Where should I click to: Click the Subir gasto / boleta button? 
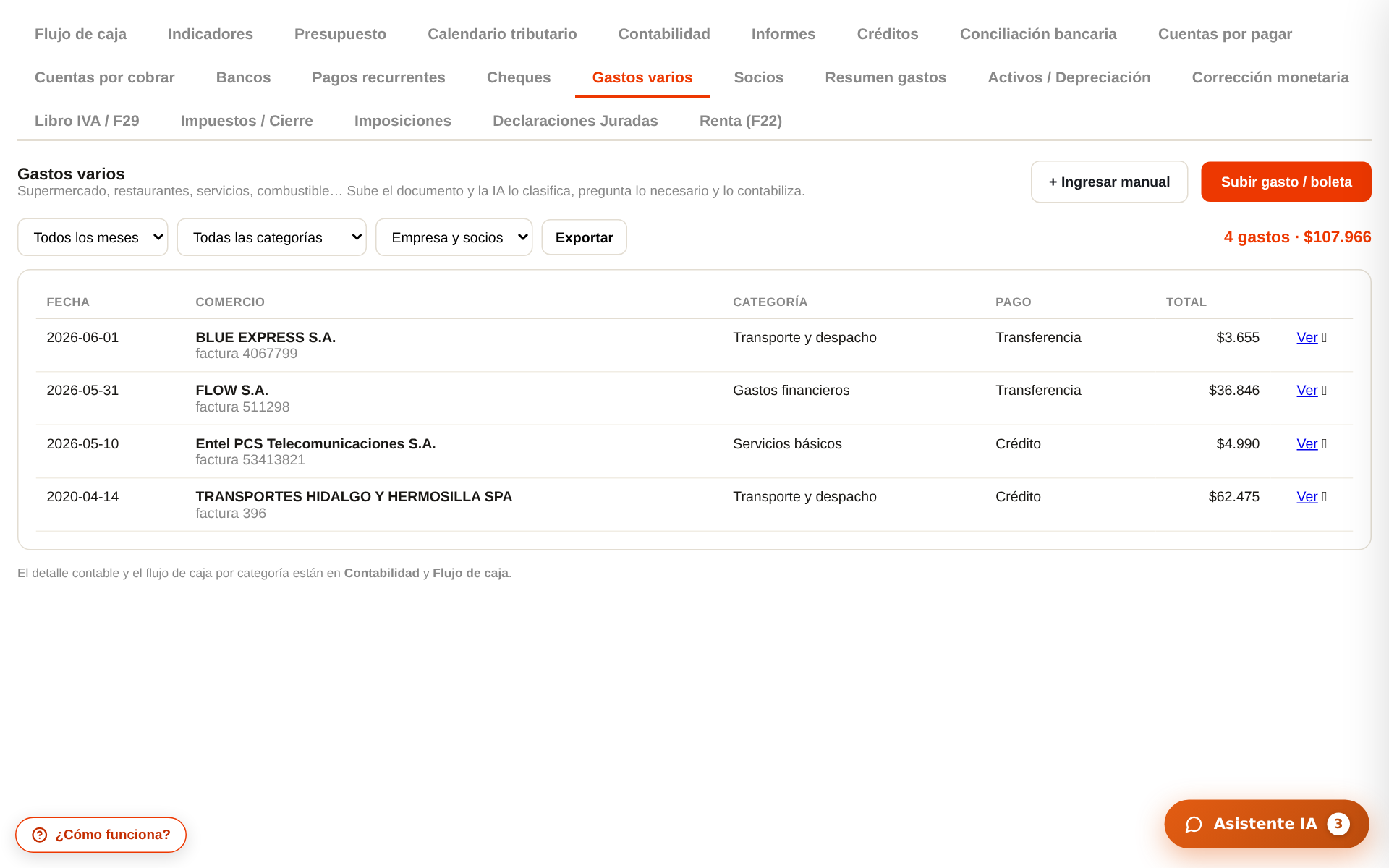coord(1286,182)
